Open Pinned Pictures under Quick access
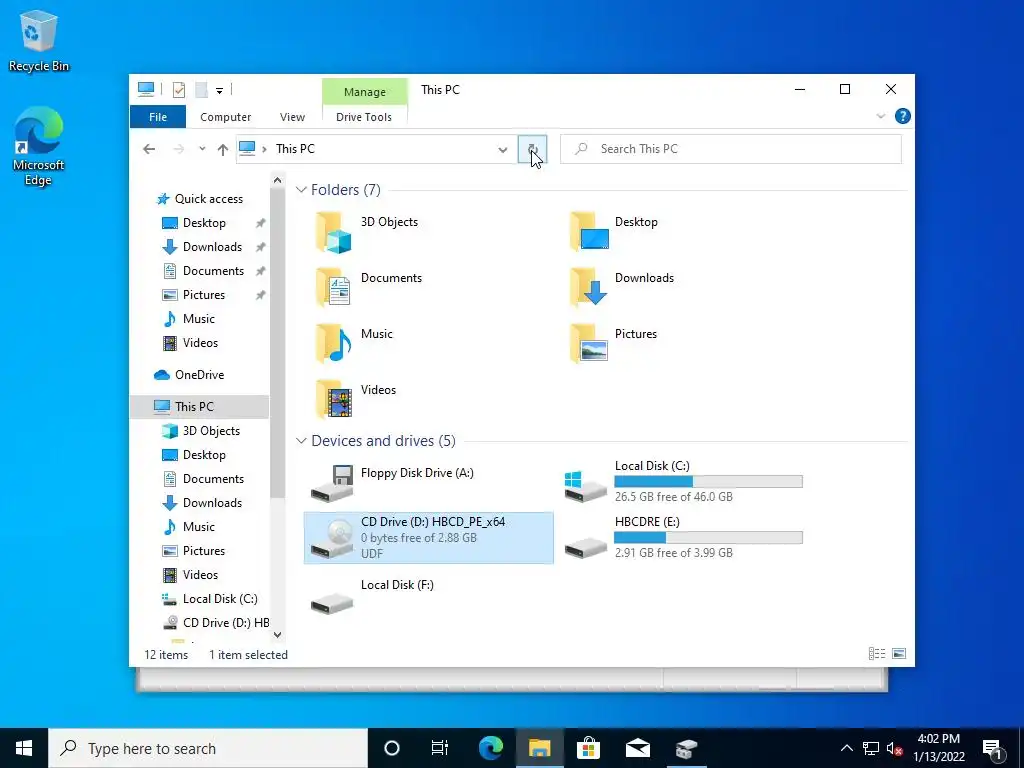The height and width of the screenshot is (768, 1024). coord(194,295)
